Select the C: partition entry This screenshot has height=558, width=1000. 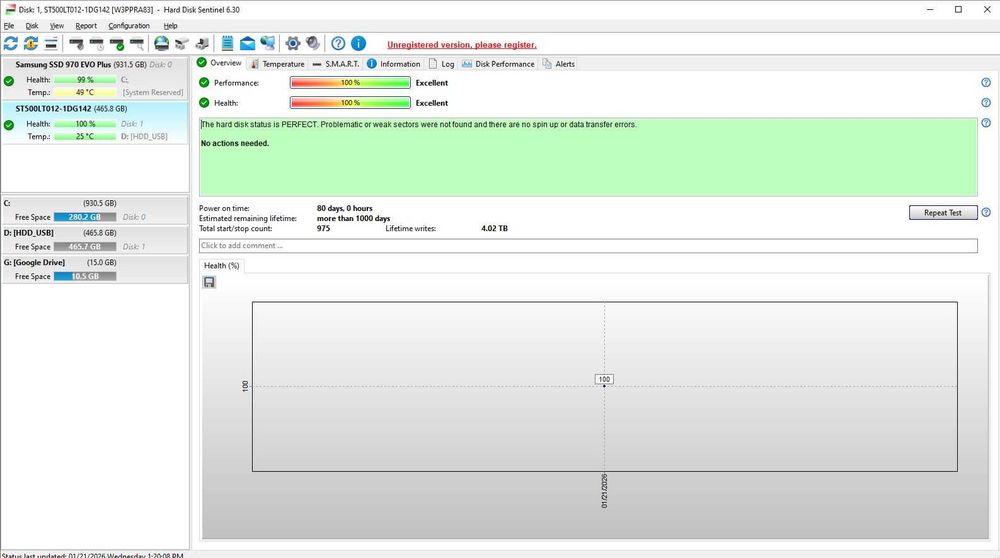point(94,210)
